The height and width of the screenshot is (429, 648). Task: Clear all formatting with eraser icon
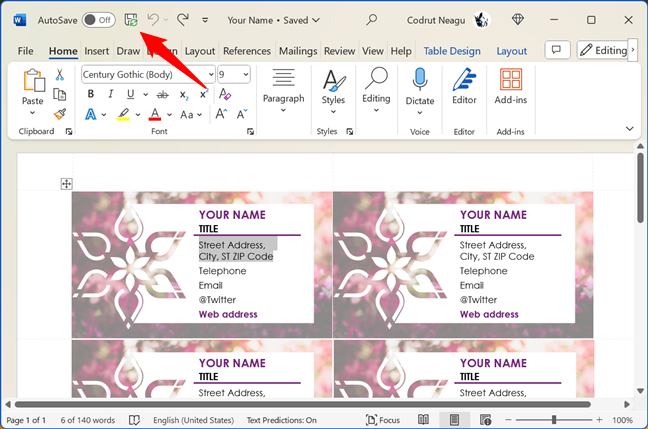225,94
